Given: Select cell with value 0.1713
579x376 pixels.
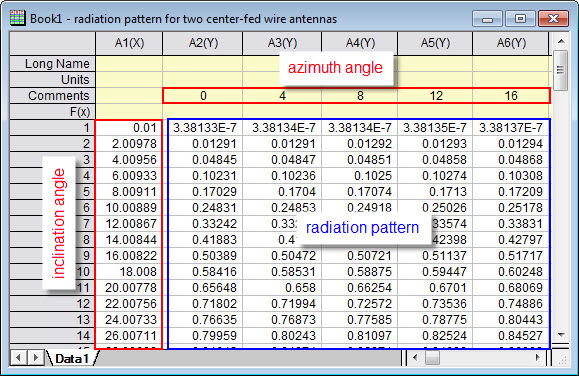Looking at the screenshot, I should 435,192.
